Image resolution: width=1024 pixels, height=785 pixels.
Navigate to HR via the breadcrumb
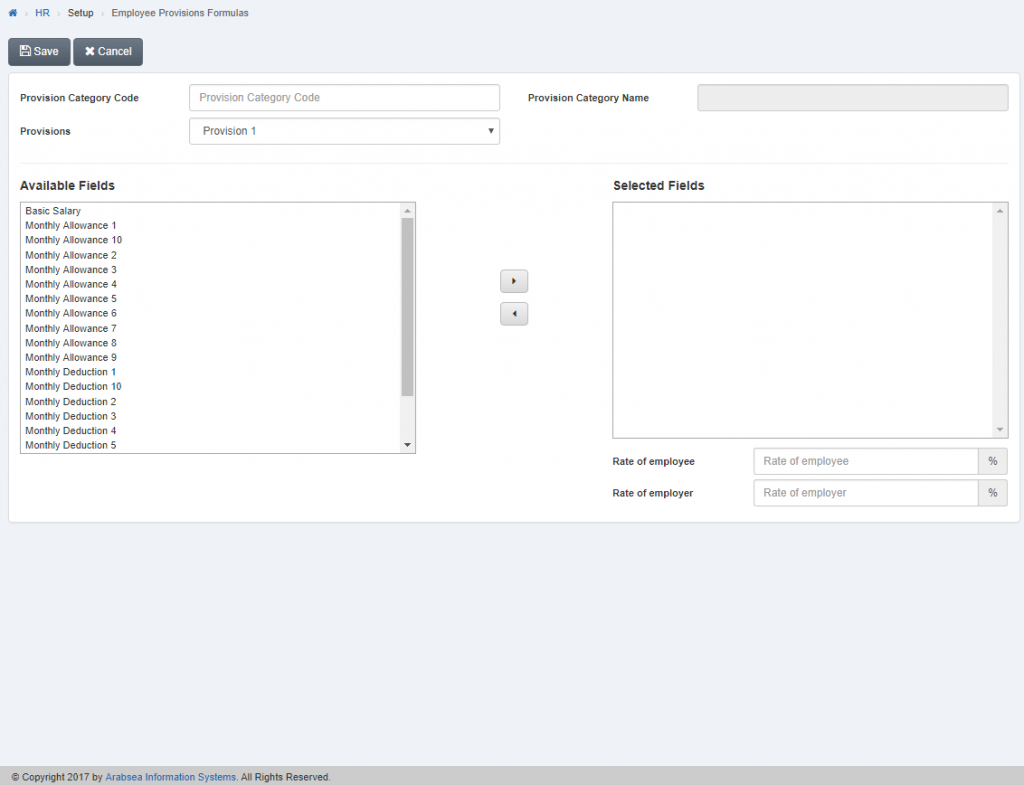(x=42, y=13)
